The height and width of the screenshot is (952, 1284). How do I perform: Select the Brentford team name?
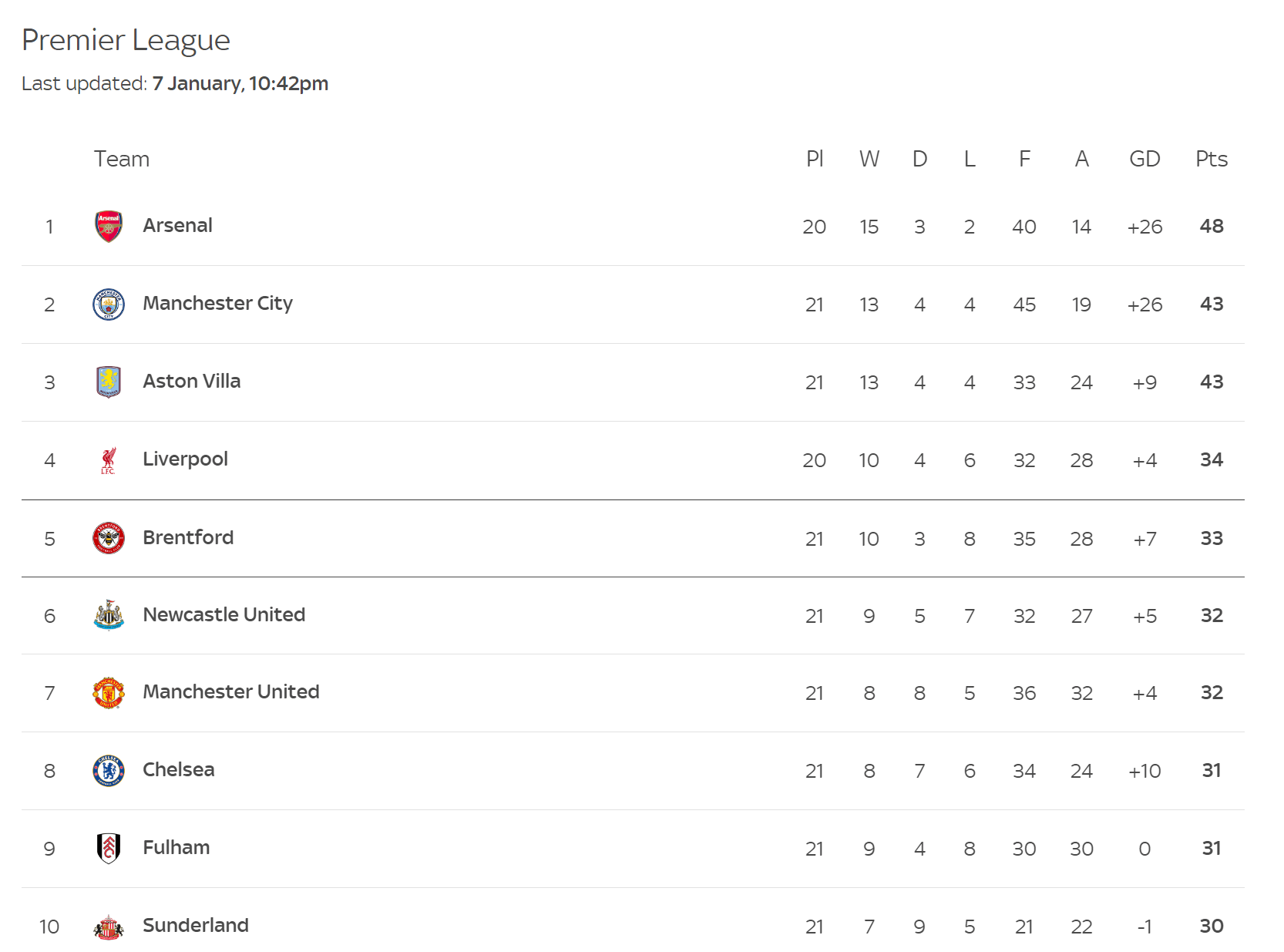(x=188, y=537)
